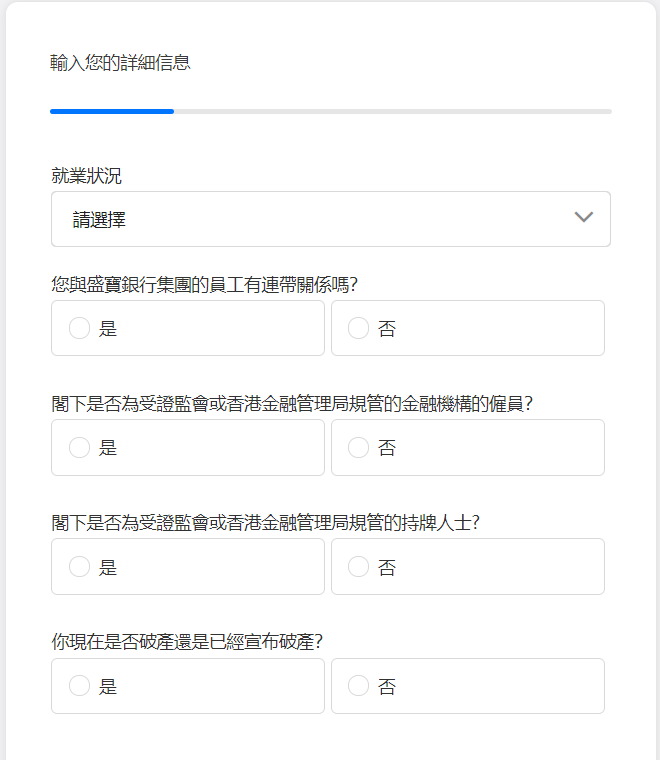
Task: Open the 就業狀況 dropdown field
Action: tap(330, 219)
